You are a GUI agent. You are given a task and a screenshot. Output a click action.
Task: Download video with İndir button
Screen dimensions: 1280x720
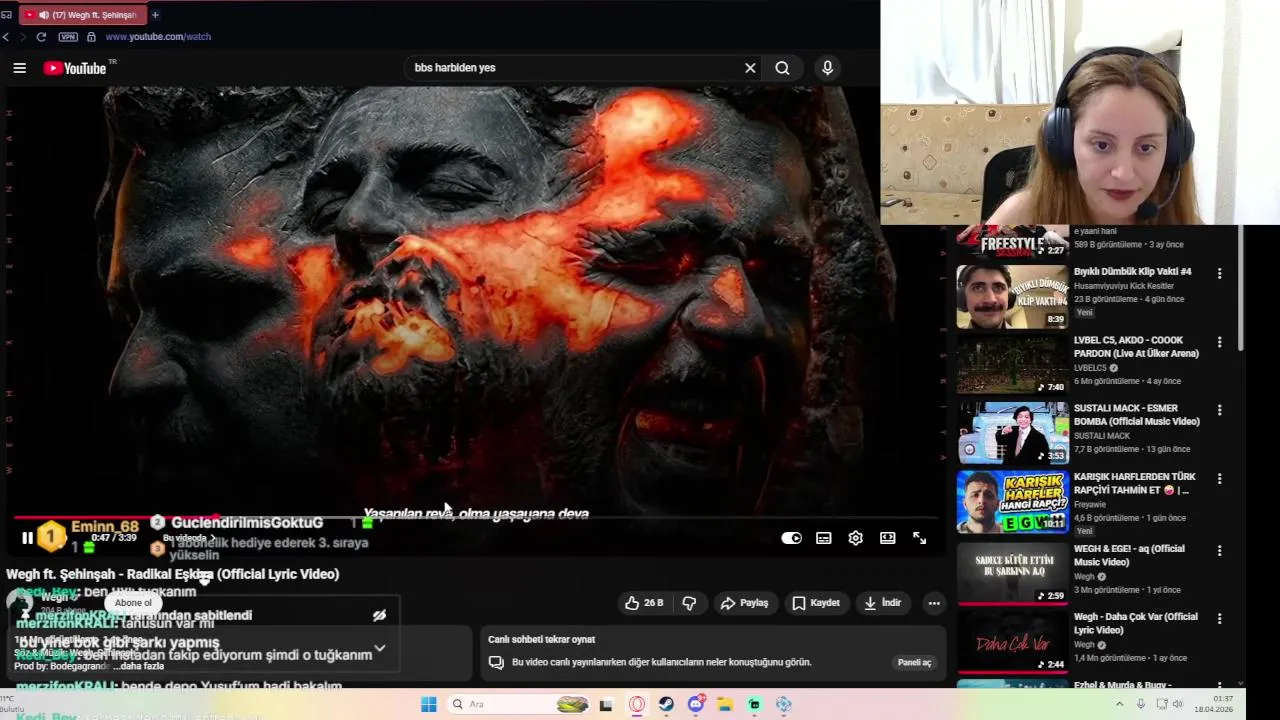(883, 603)
